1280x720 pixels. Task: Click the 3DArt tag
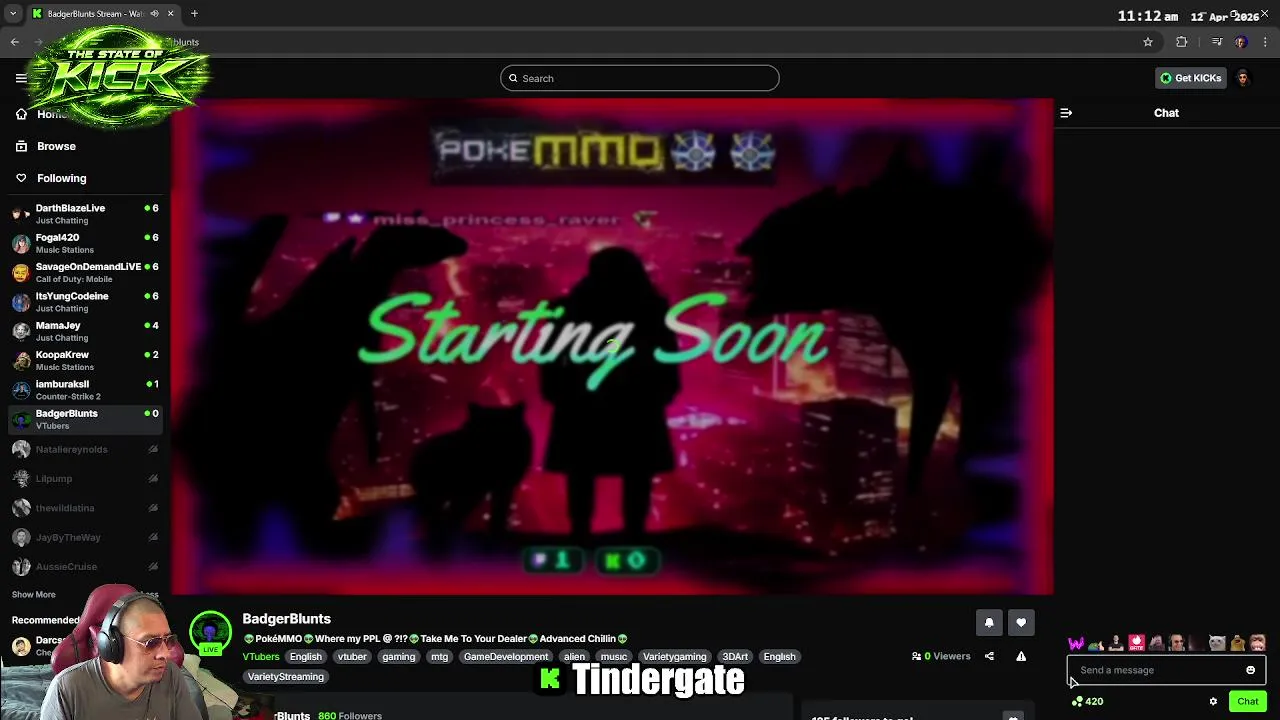tap(735, 657)
